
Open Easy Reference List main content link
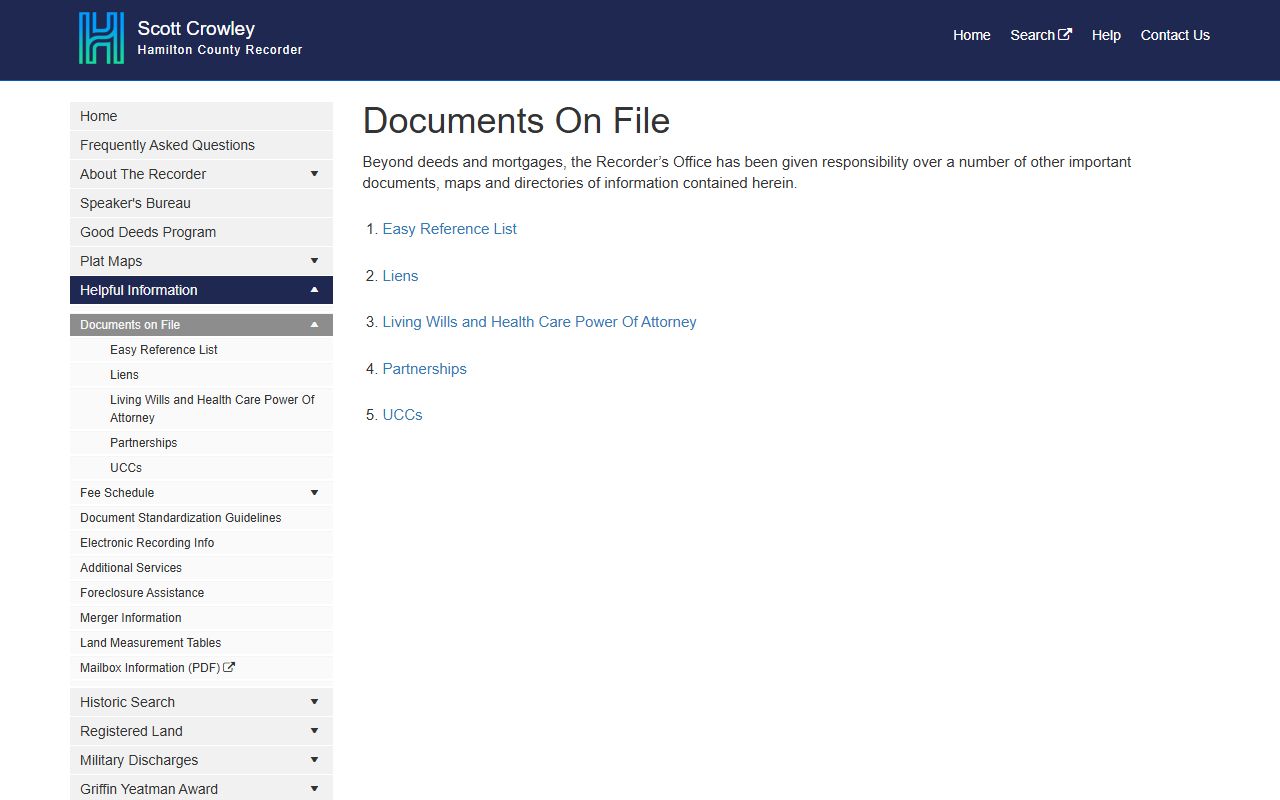click(x=449, y=229)
